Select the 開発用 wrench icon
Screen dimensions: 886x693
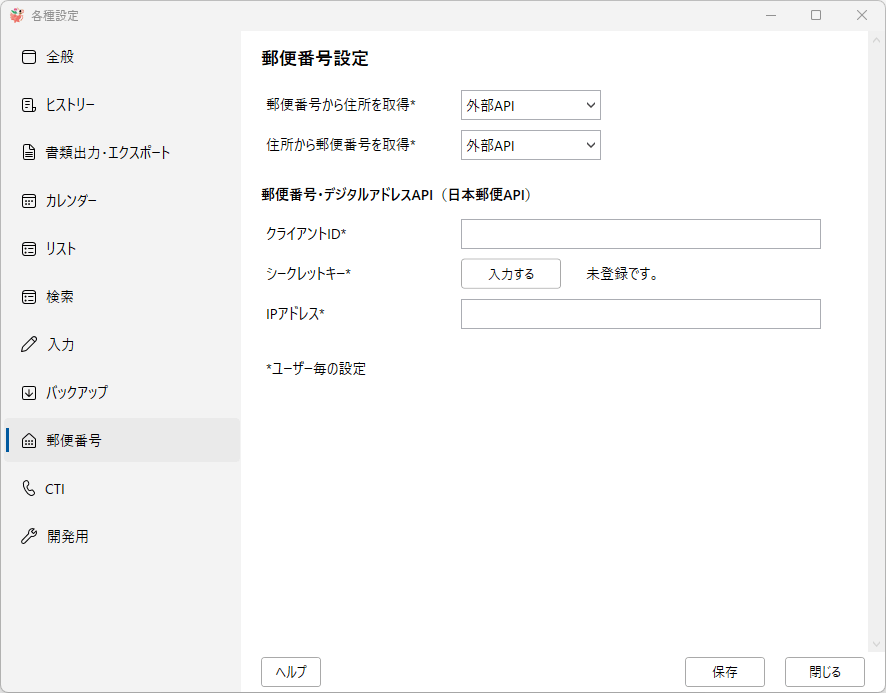pyautogui.click(x=29, y=536)
